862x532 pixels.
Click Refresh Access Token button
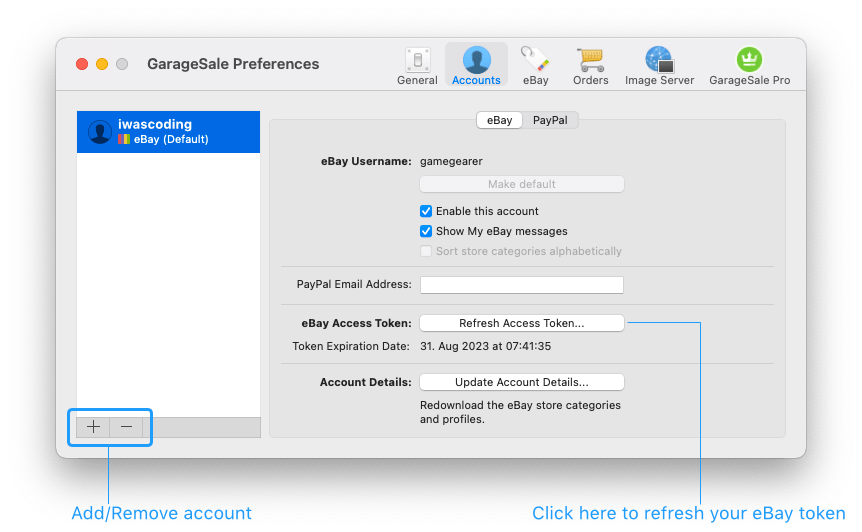(x=522, y=323)
